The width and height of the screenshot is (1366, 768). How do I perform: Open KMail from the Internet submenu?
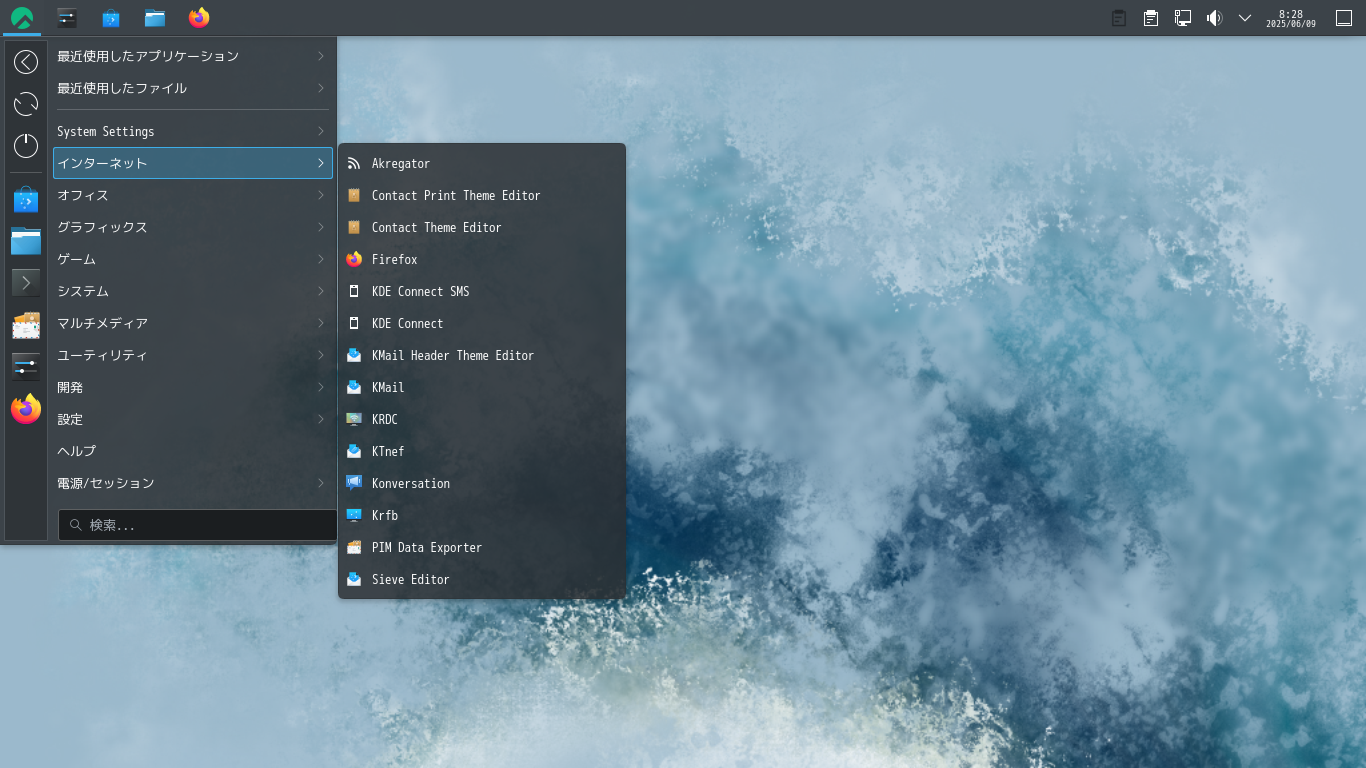click(482, 387)
